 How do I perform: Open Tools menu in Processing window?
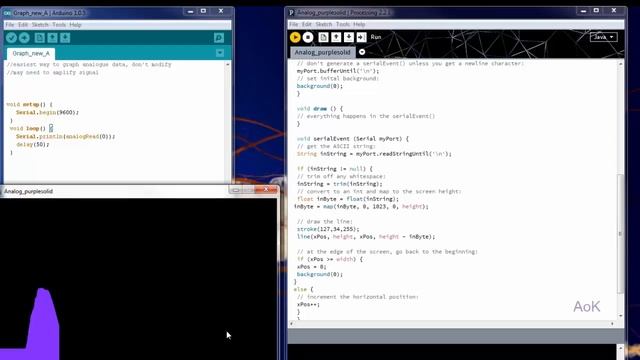pyautogui.click(x=343, y=24)
